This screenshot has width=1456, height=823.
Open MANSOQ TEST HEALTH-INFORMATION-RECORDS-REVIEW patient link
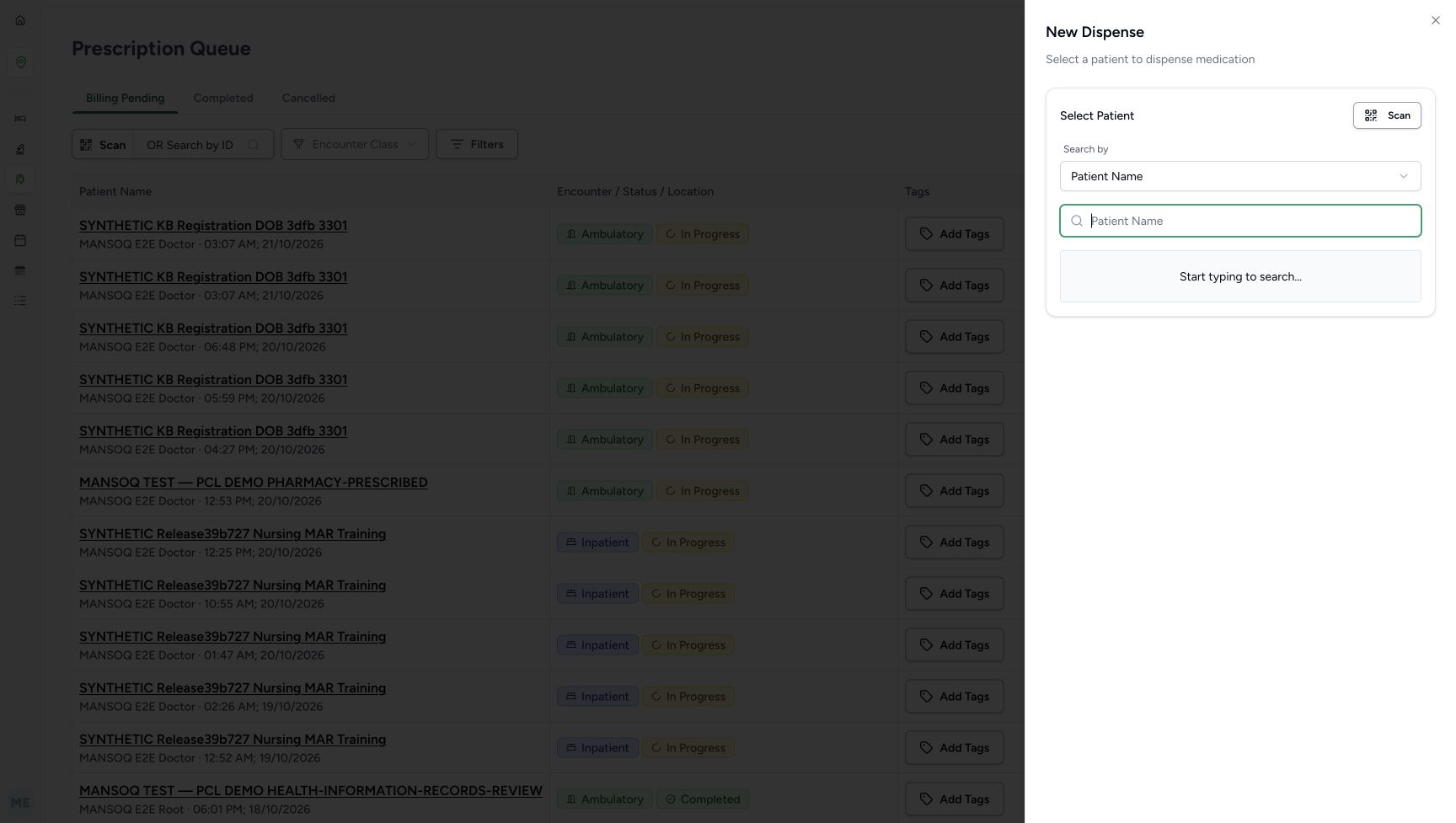tap(311, 791)
